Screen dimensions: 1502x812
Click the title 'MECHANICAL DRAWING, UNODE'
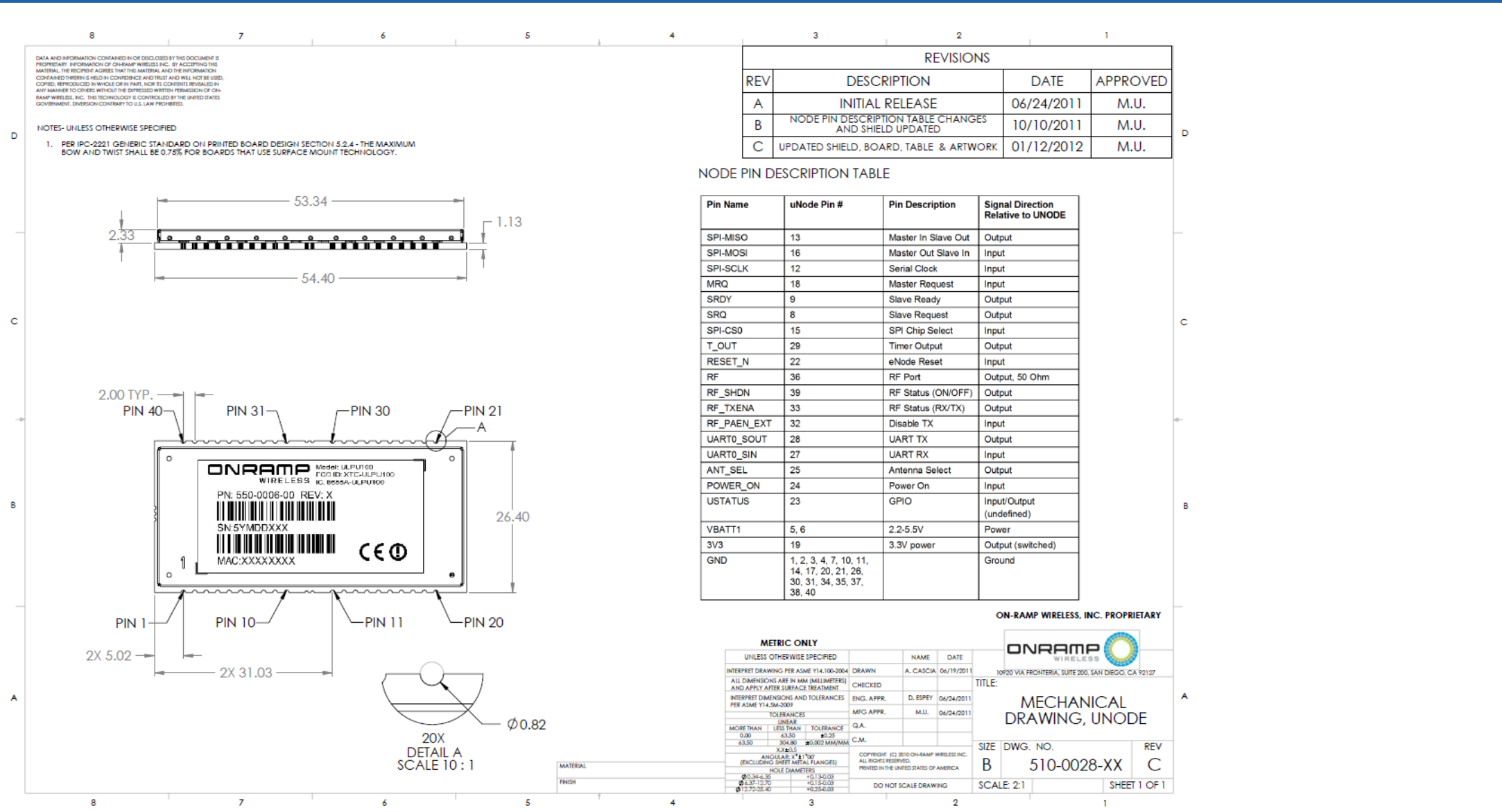pos(1075,710)
